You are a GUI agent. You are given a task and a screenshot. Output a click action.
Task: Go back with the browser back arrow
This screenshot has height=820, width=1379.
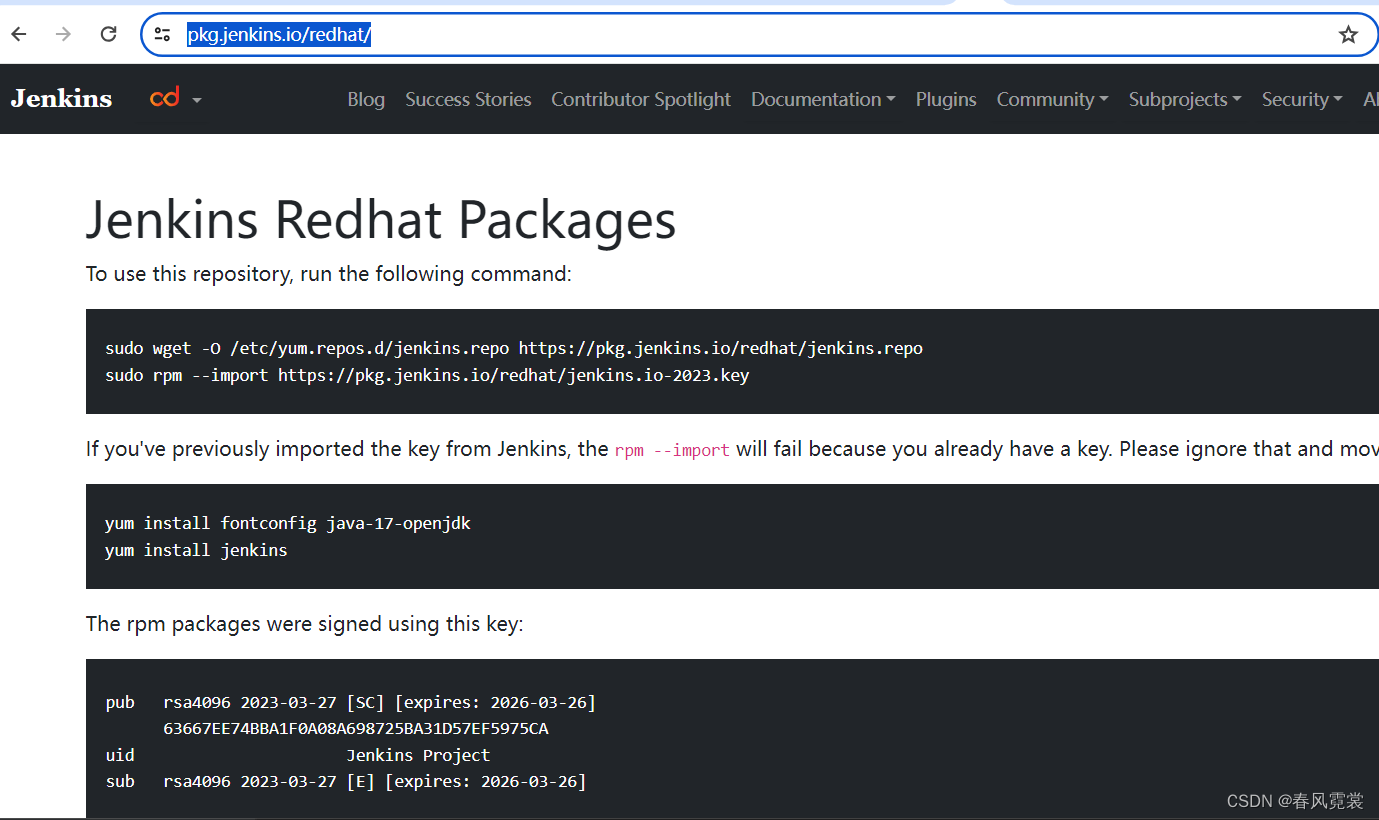(x=19, y=35)
